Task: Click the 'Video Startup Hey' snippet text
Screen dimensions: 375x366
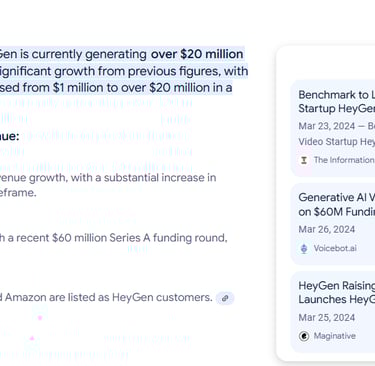Action: point(337,142)
